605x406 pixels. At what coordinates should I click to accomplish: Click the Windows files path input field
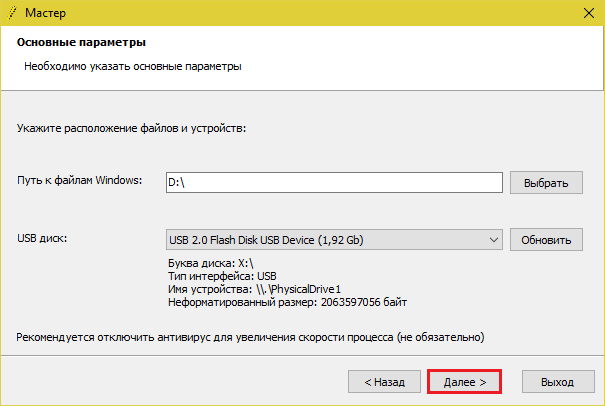(x=333, y=182)
